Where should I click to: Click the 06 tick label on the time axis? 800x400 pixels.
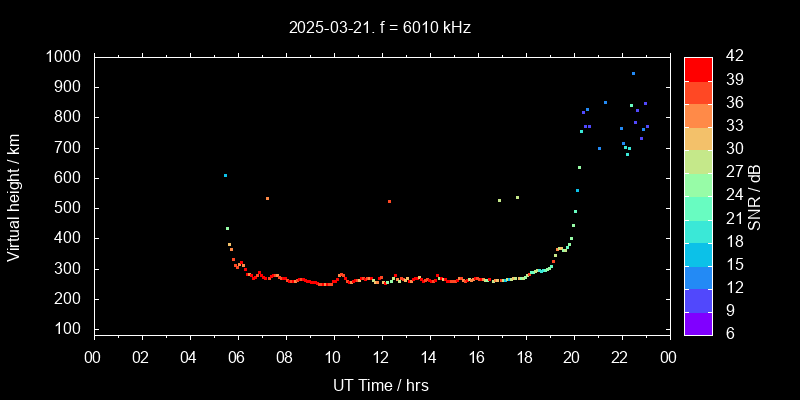click(x=237, y=357)
